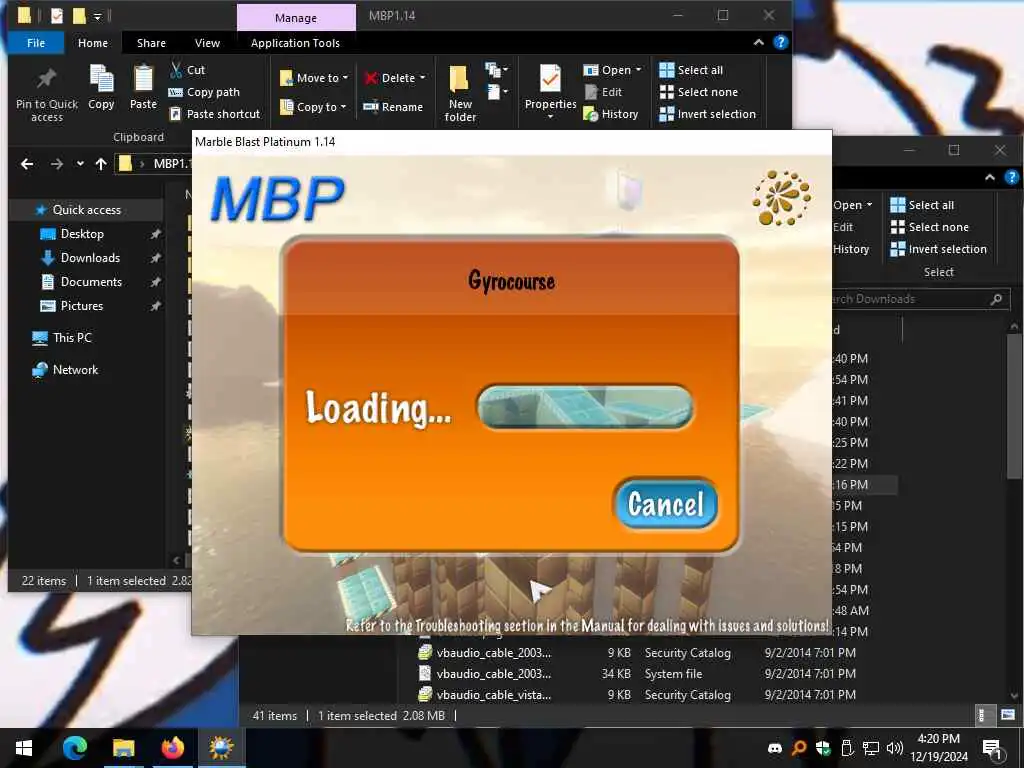Open the volume control in tray
The width and height of the screenshot is (1024, 768).
895,748
